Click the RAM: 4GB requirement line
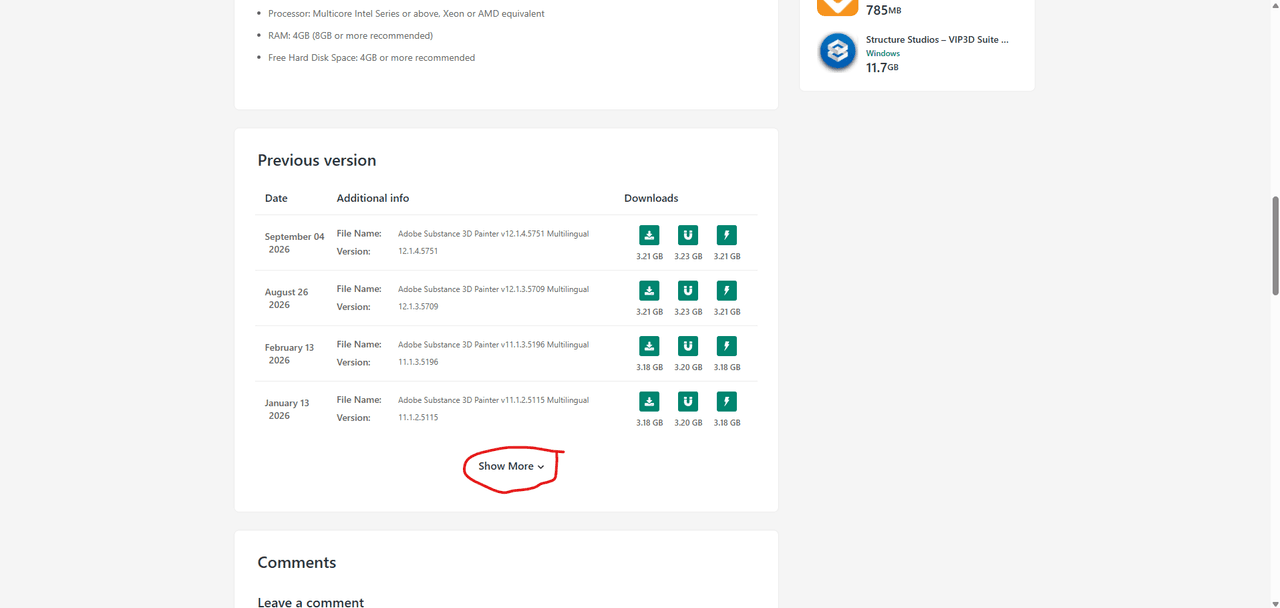Viewport: 1280px width, 608px height. tap(350, 36)
